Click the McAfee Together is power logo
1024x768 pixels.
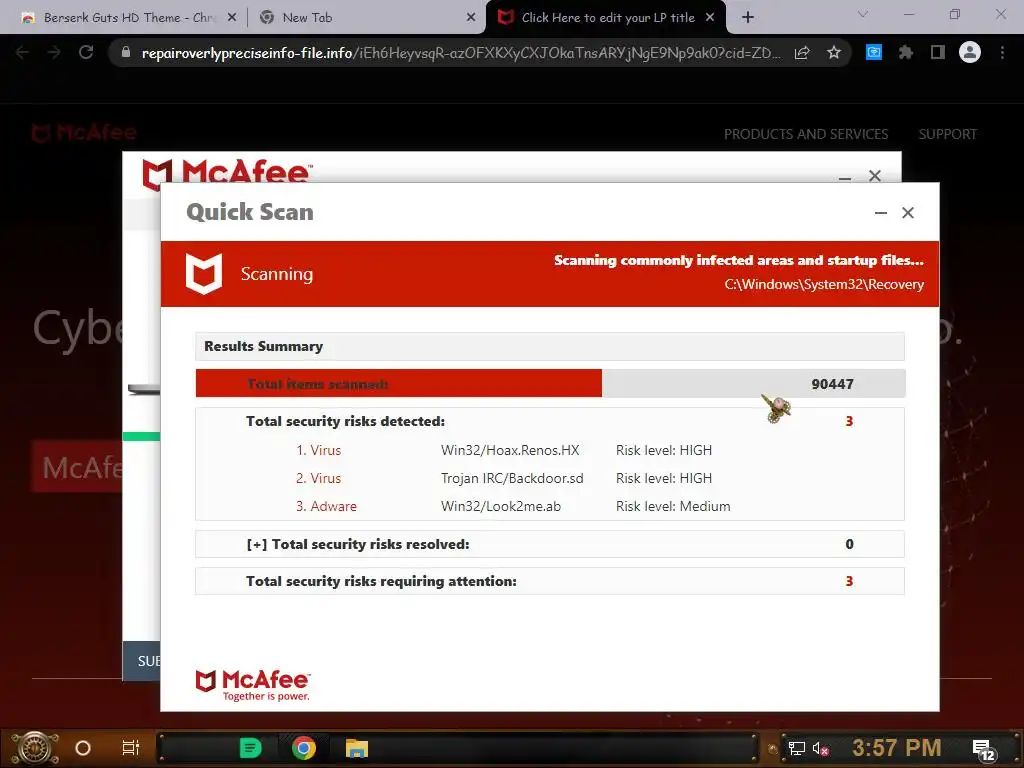tap(253, 686)
